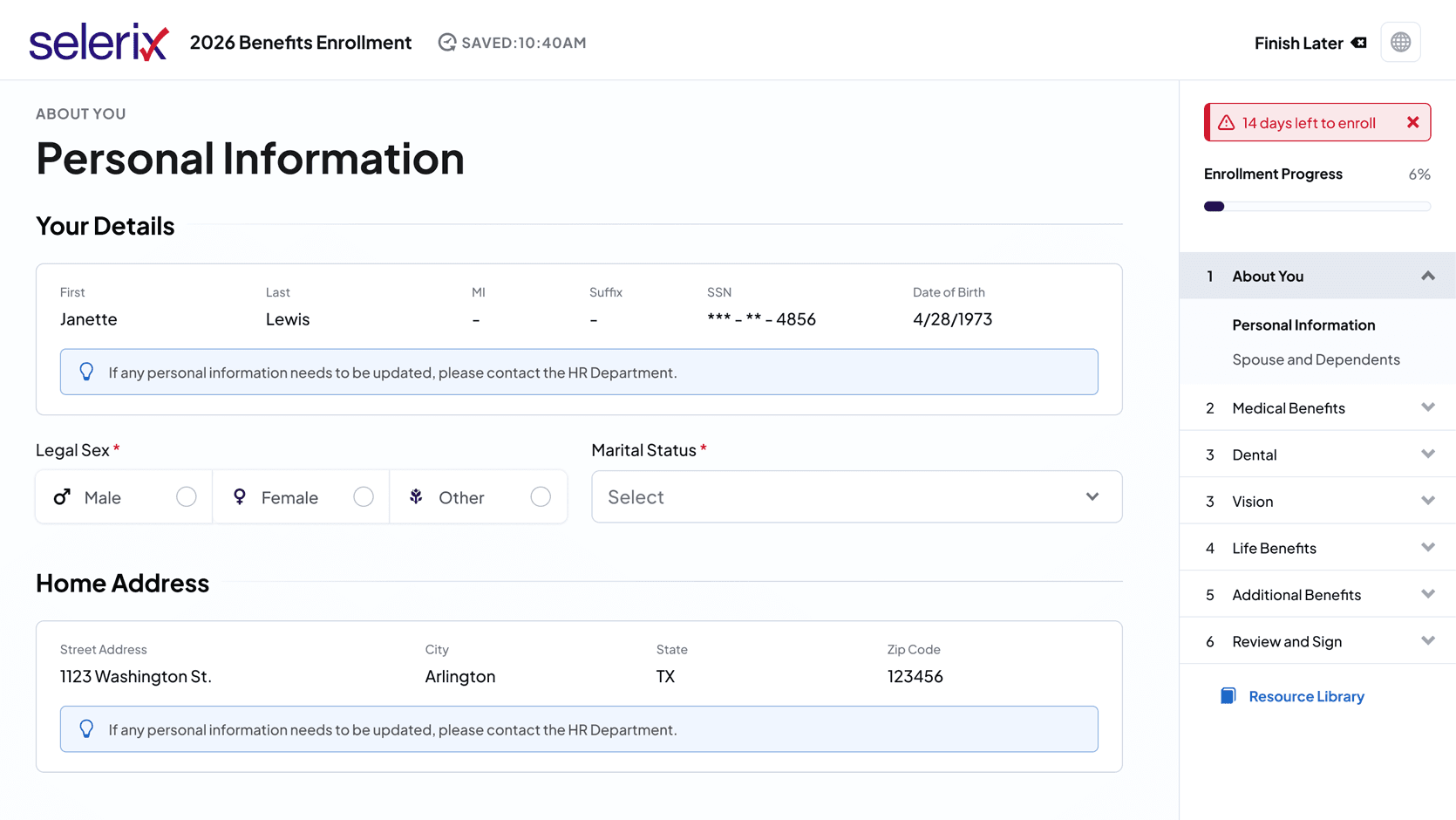The image size is (1456, 820).
Task: Click the lightbulb icon in Your Details notice
Action: click(86, 372)
